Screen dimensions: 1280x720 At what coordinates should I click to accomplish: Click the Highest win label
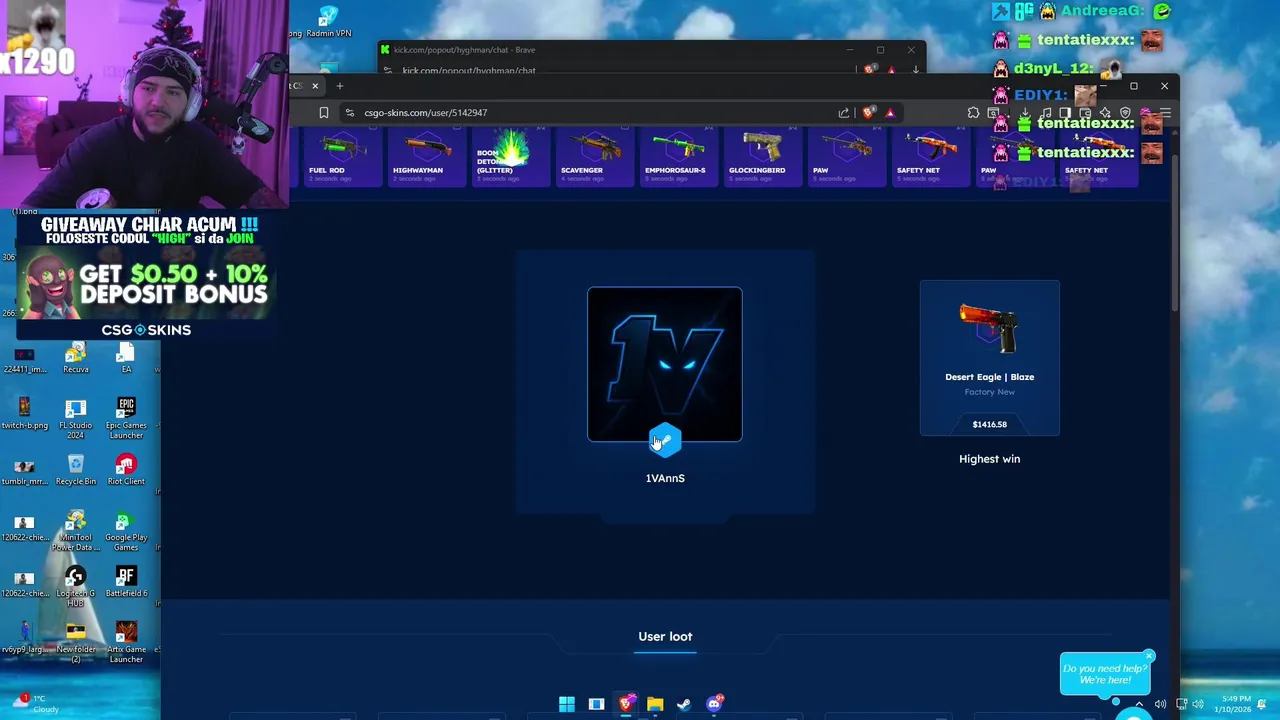point(989,459)
